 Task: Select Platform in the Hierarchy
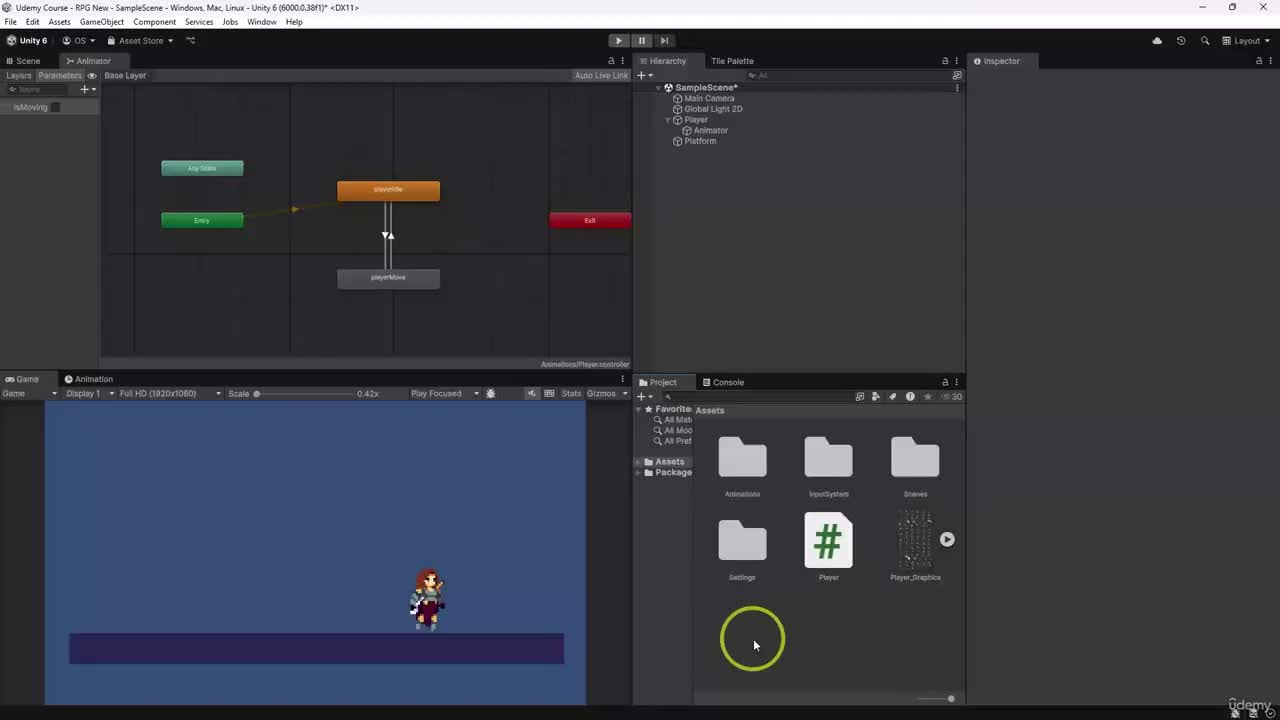click(x=699, y=141)
